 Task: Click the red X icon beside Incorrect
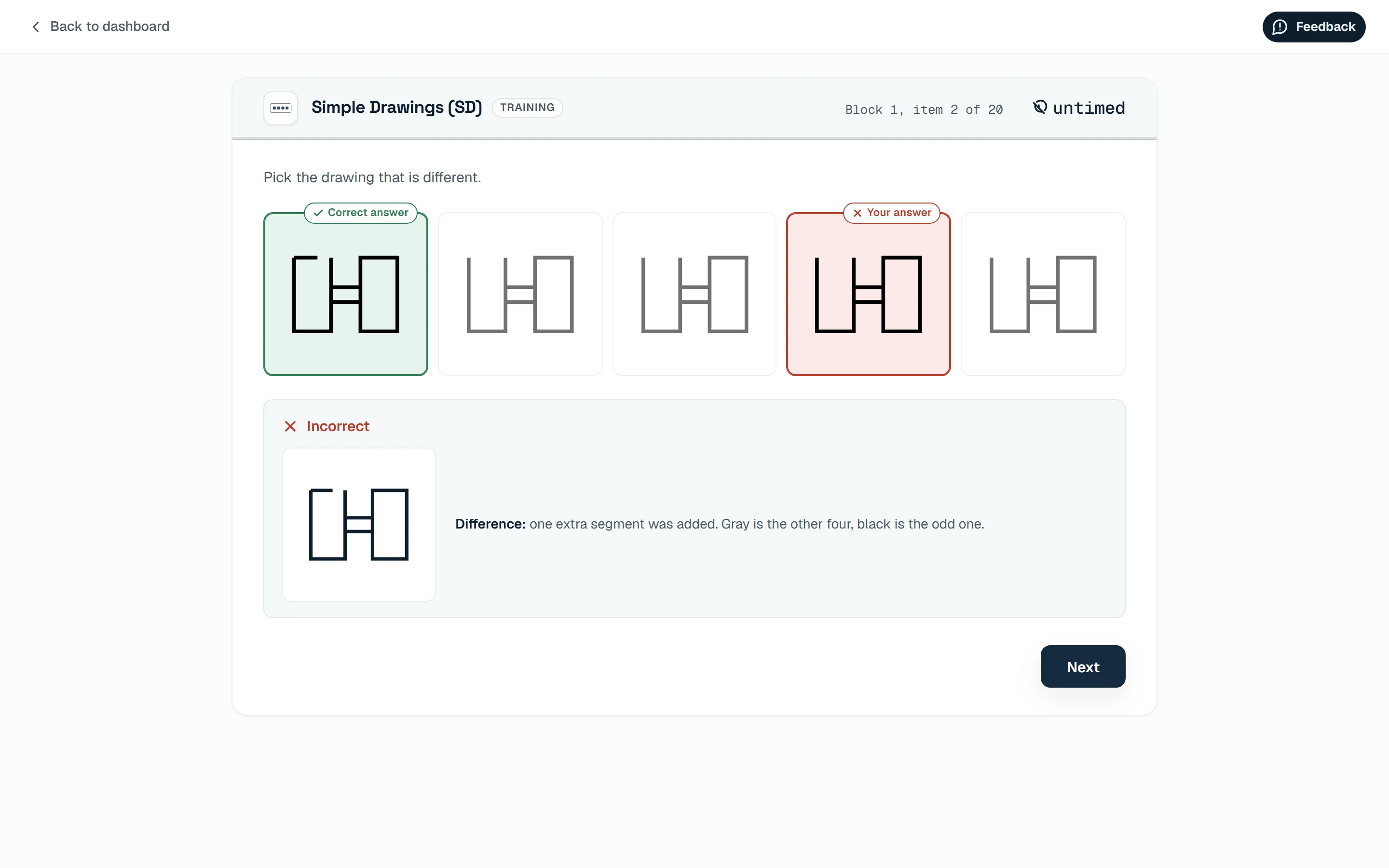290,426
